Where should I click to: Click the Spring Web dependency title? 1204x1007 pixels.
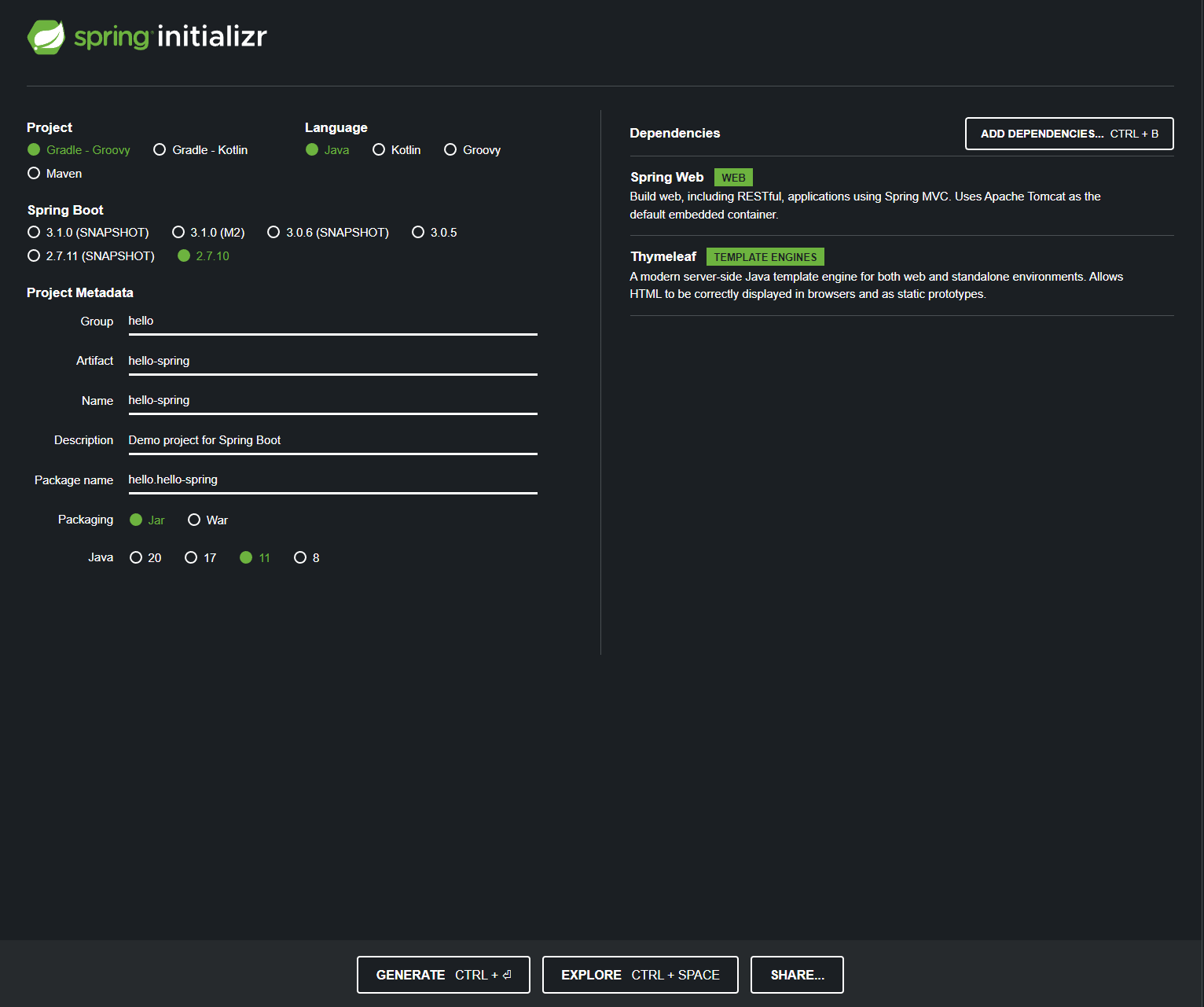666,177
